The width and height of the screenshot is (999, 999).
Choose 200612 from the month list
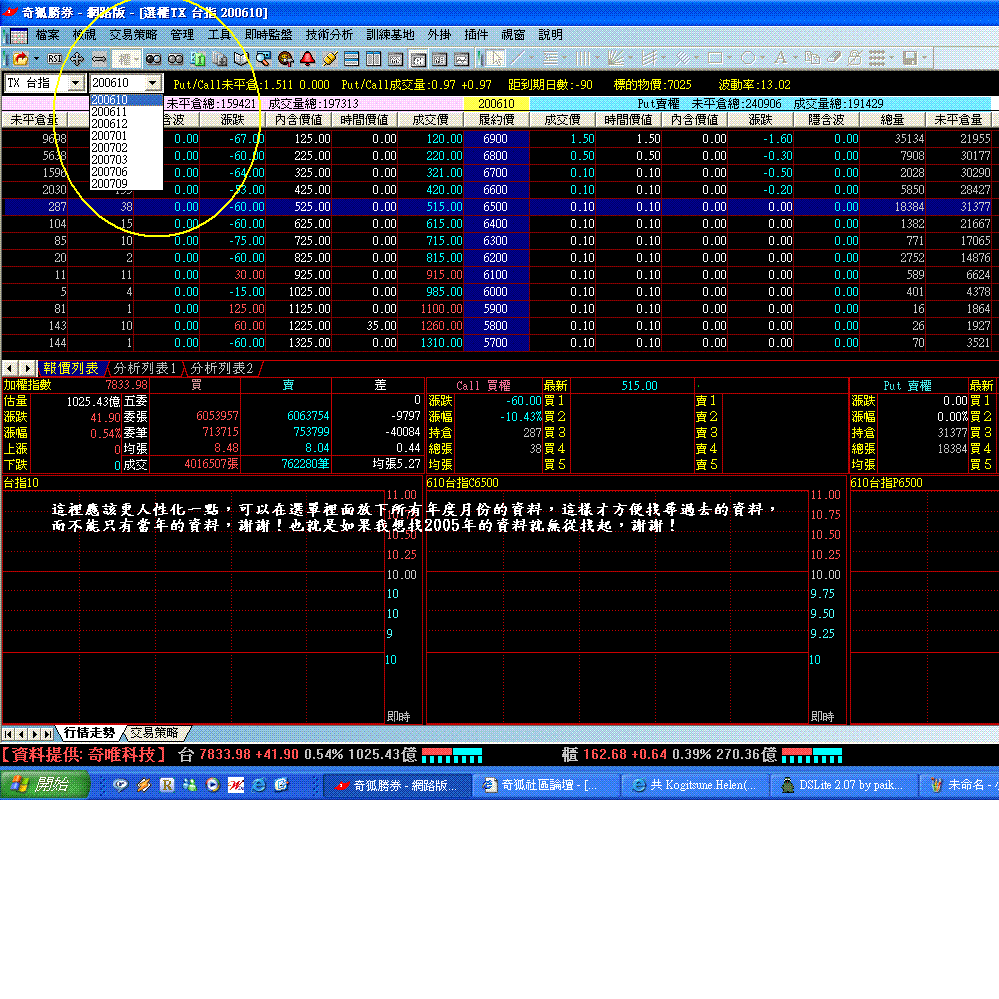click(109, 123)
